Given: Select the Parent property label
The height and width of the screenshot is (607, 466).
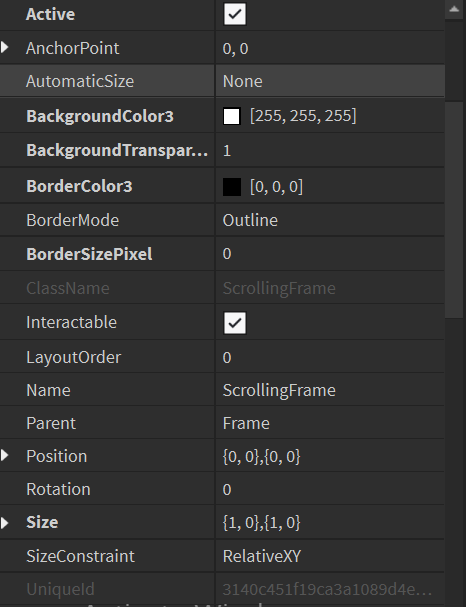Looking at the screenshot, I should [51, 423].
